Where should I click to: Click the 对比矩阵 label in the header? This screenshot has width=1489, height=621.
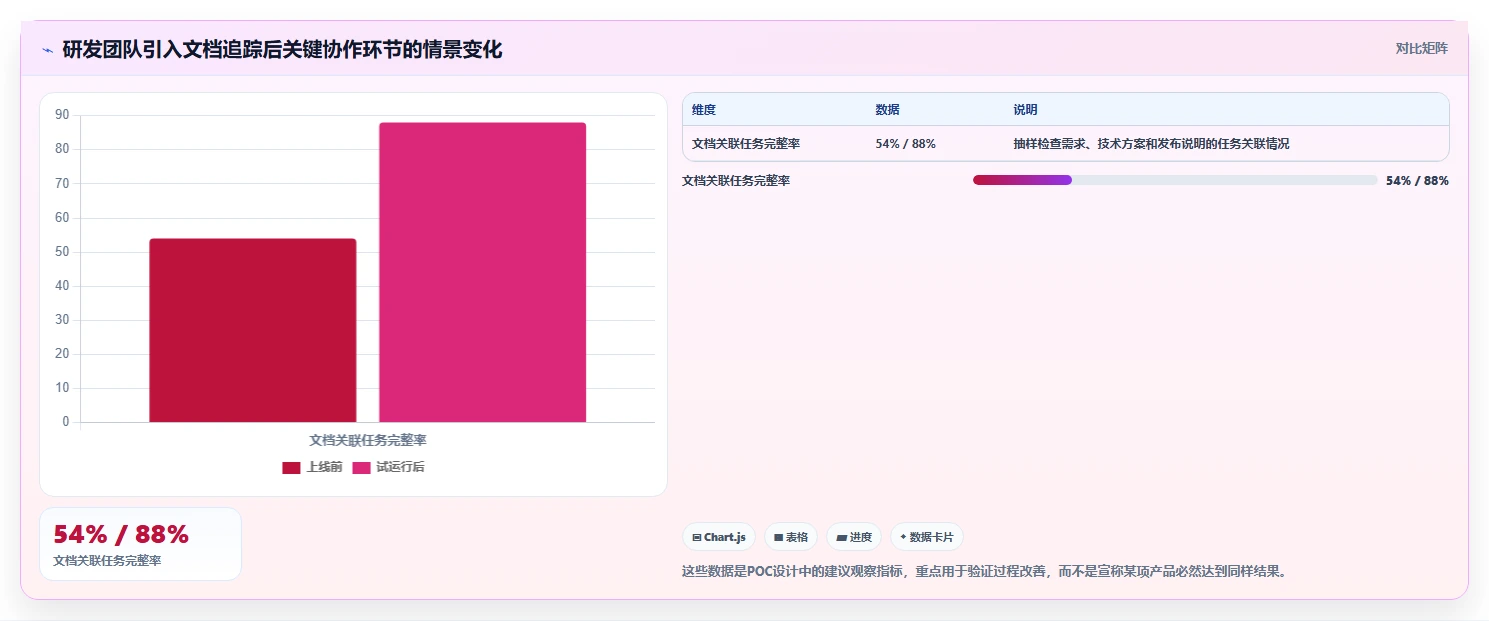pyautogui.click(x=1421, y=48)
